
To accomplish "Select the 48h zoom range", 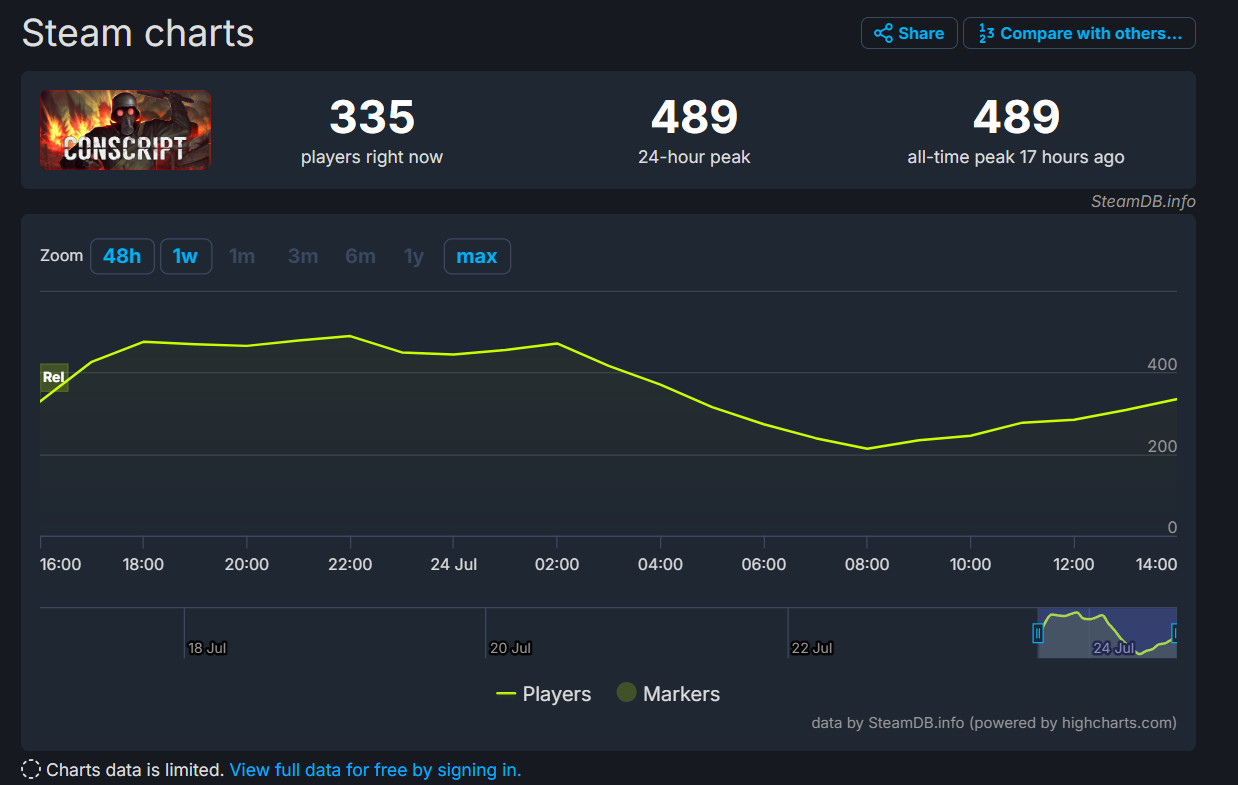I will click(x=122, y=256).
